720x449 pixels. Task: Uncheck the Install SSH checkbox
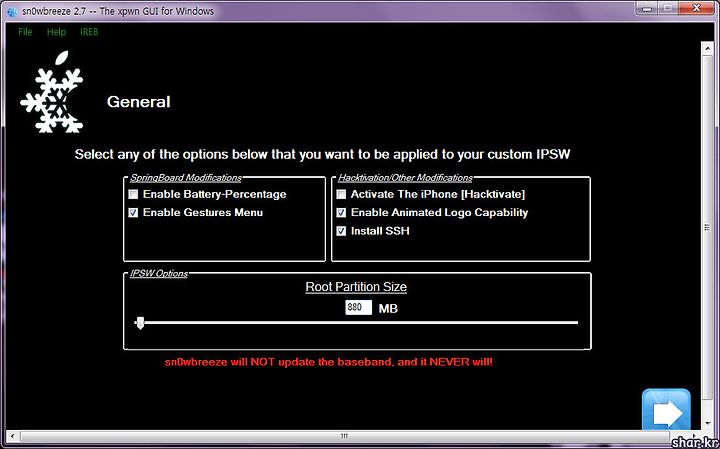pos(341,231)
